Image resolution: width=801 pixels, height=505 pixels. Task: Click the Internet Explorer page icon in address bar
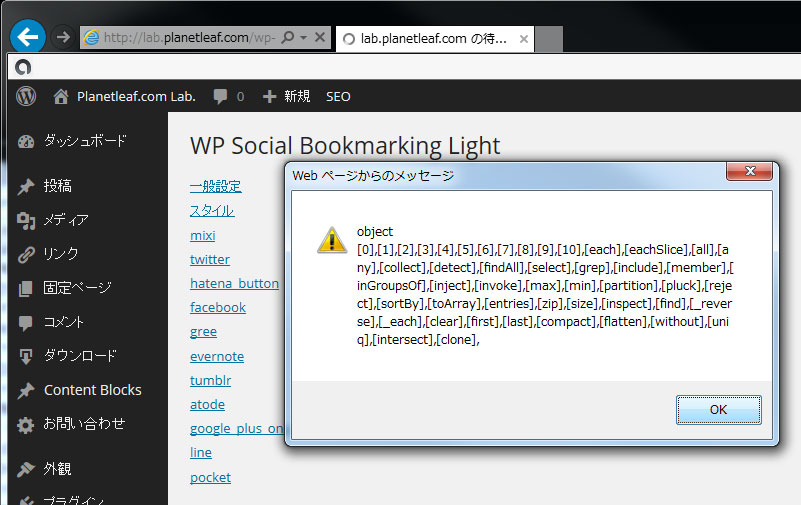click(91, 37)
